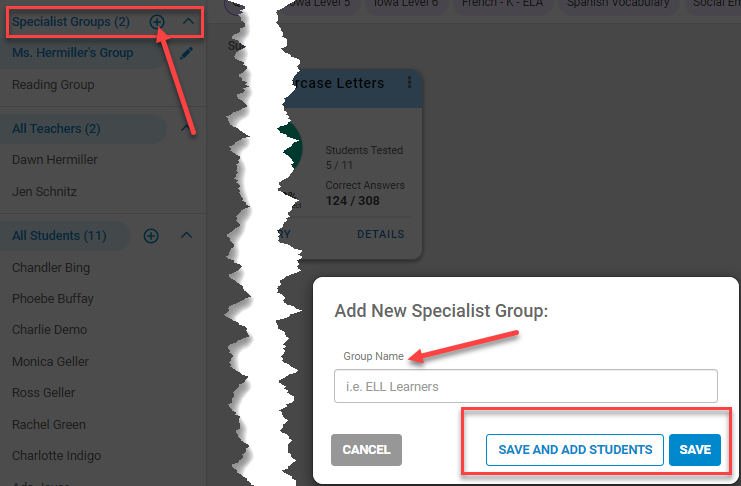741x486 pixels.
Task: Select teacher Dawn Hermiller
Action: pos(55,160)
